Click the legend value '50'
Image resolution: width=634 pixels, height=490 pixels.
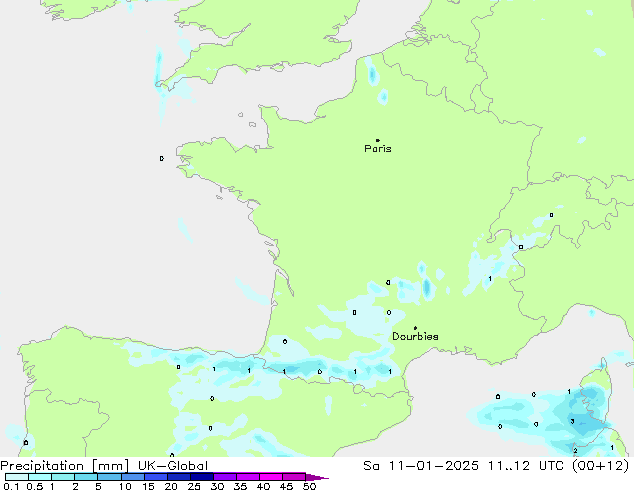[x=309, y=486]
